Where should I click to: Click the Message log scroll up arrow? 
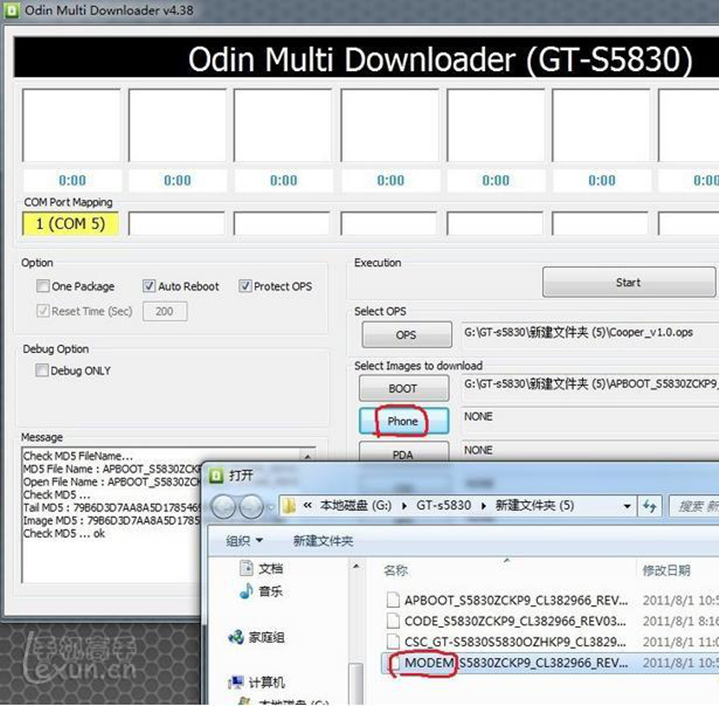(307, 455)
